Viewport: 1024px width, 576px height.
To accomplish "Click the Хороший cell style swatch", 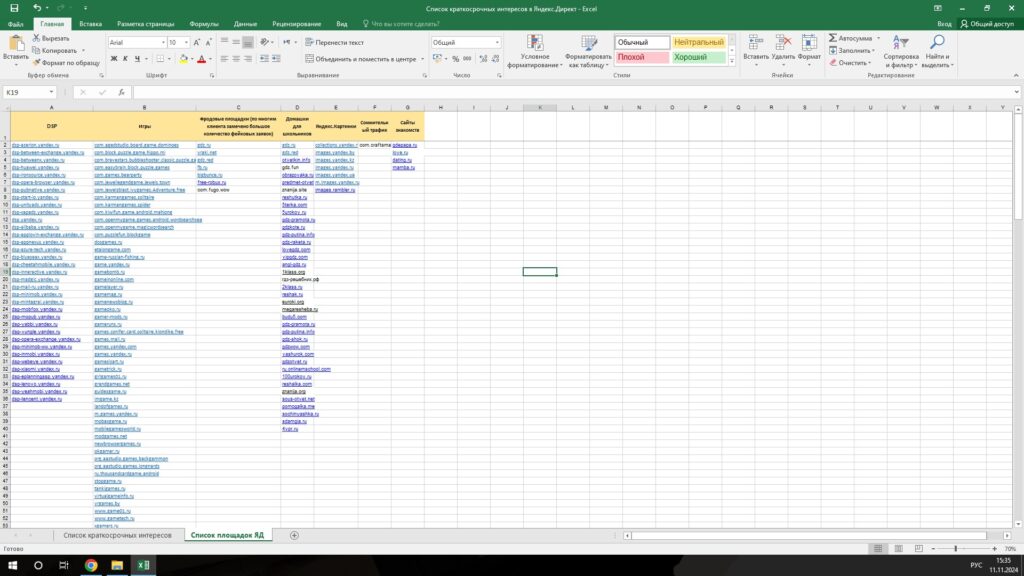I will point(699,57).
